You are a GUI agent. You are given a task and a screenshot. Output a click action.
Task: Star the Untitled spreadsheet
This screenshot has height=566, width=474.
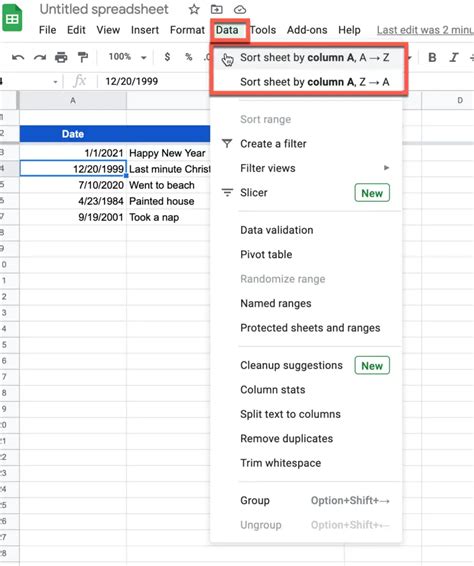[194, 9]
